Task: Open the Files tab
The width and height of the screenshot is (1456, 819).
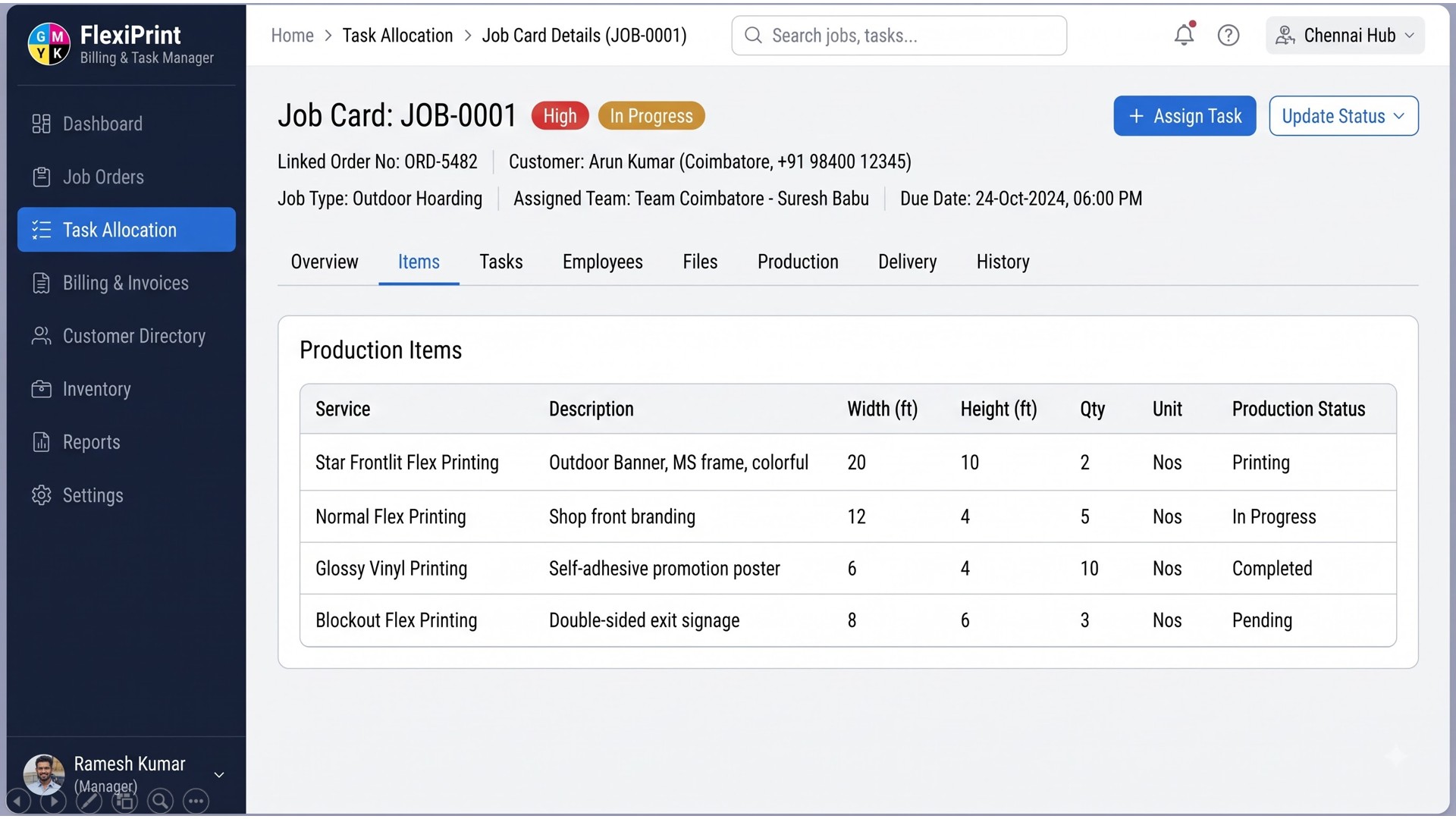Action: 700,262
